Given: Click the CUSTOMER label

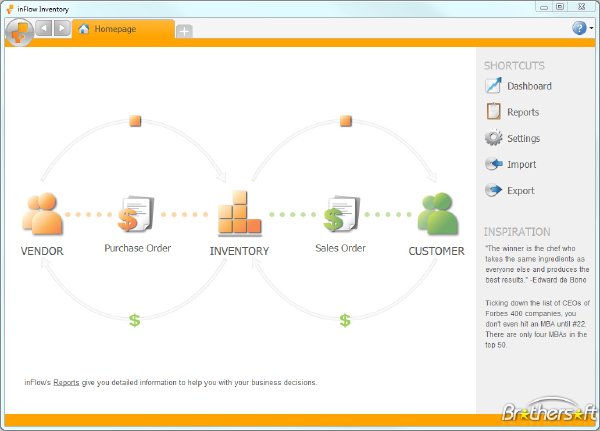Looking at the screenshot, I should click(x=437, y=251).
